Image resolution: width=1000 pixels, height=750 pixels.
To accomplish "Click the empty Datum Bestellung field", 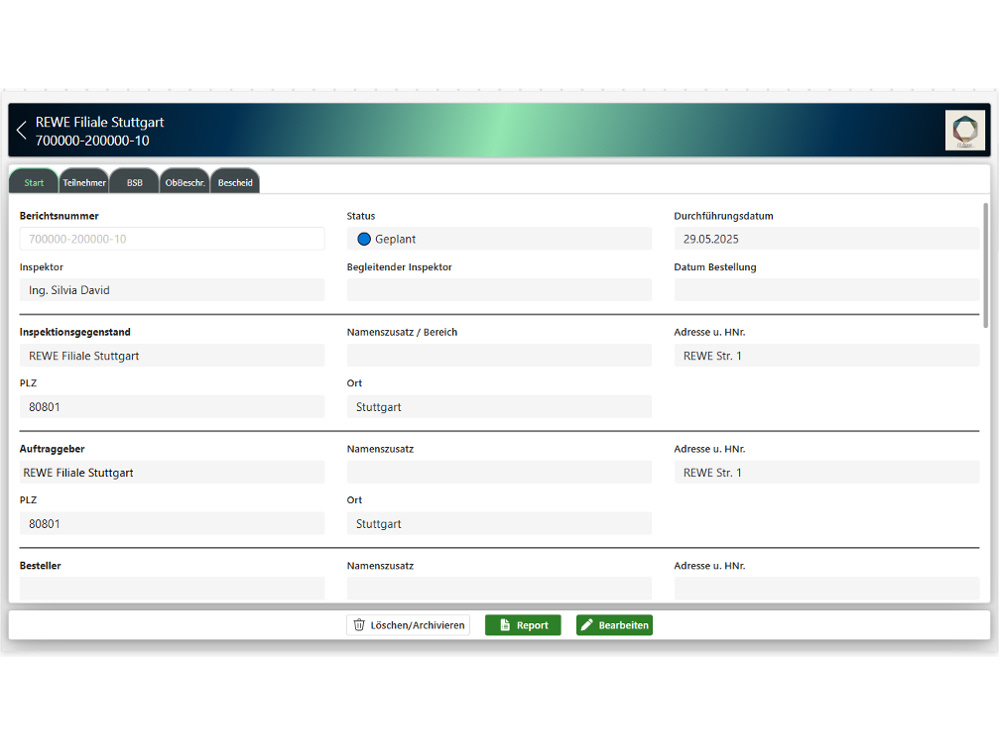I will tap(827, 290).
